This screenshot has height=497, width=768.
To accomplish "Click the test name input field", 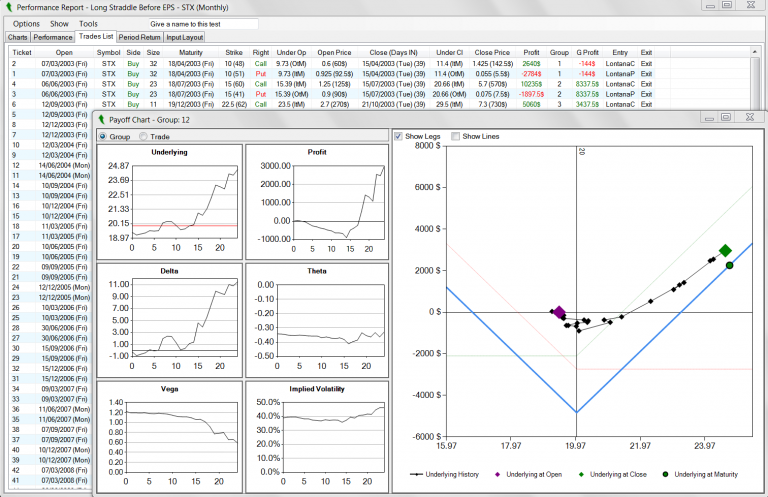I will point(202,23).
